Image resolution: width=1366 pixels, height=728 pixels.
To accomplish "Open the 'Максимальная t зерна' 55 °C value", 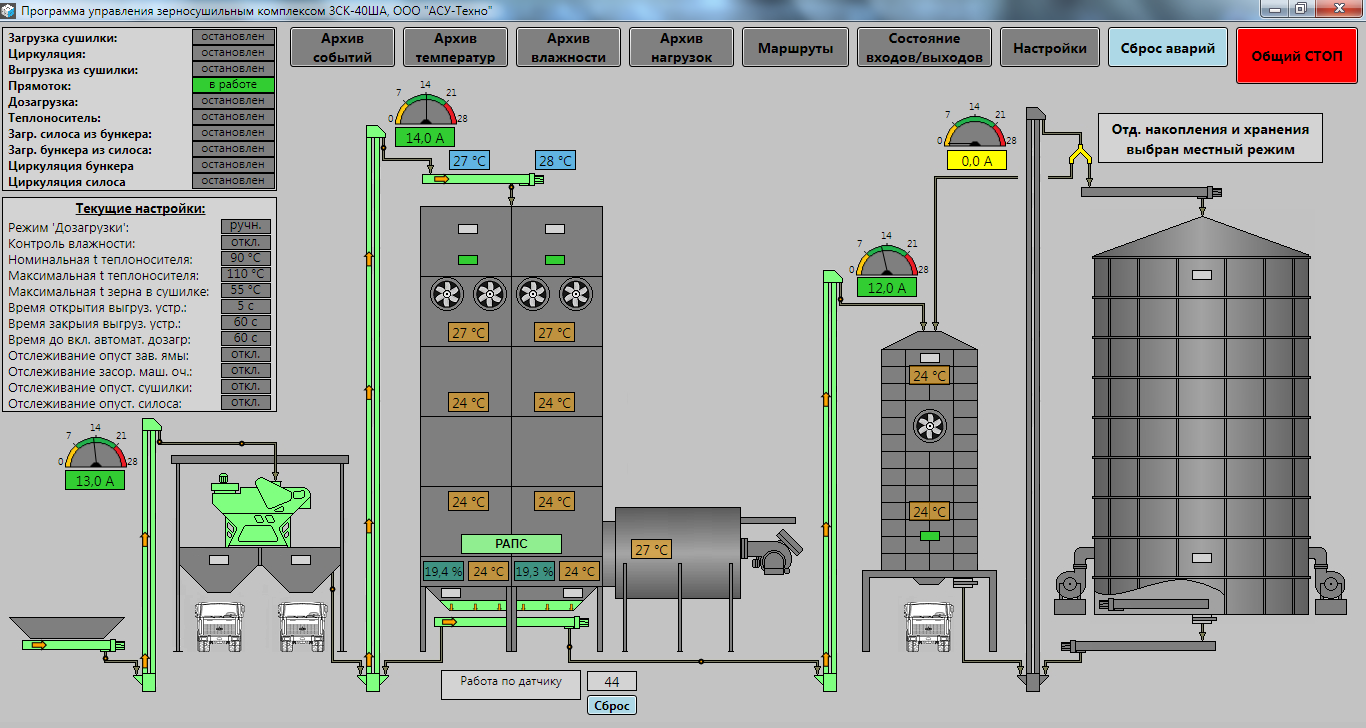I will [x=245, y=290].
